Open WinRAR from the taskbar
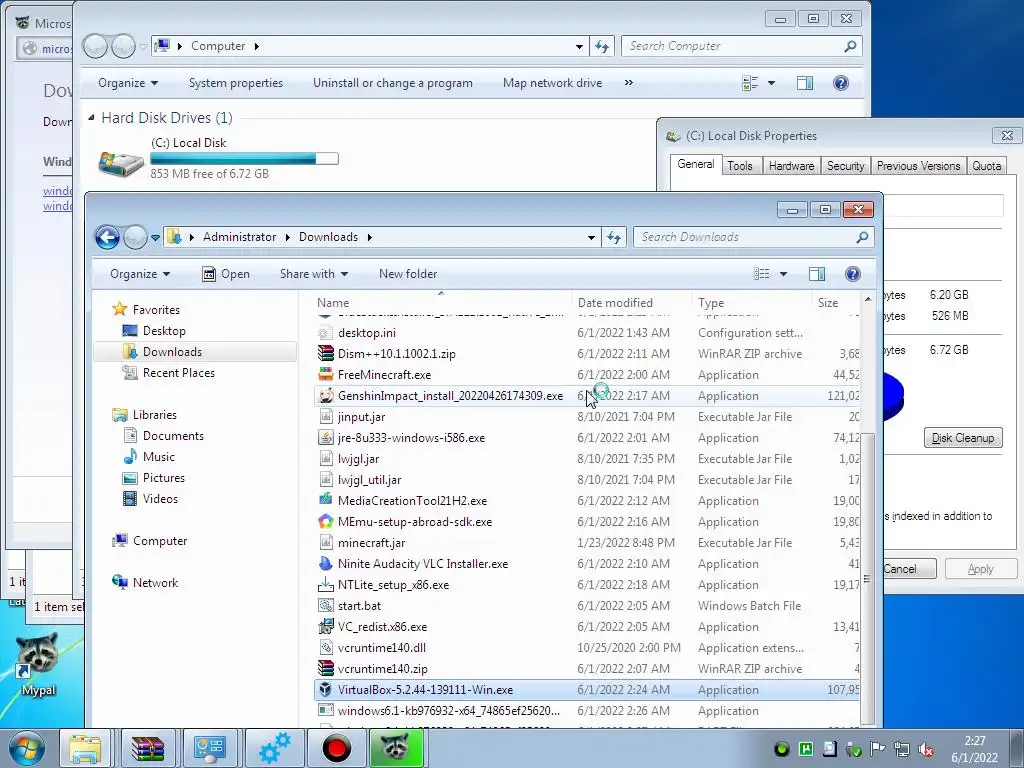 (148, 748)
